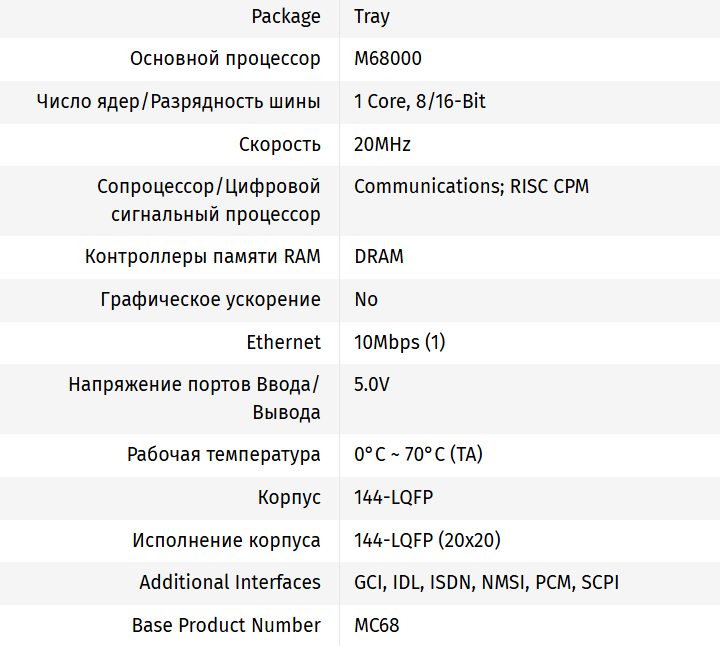Select the '20MHz' speed value
This screenshot has width=720, height=646.
point(382,145)
